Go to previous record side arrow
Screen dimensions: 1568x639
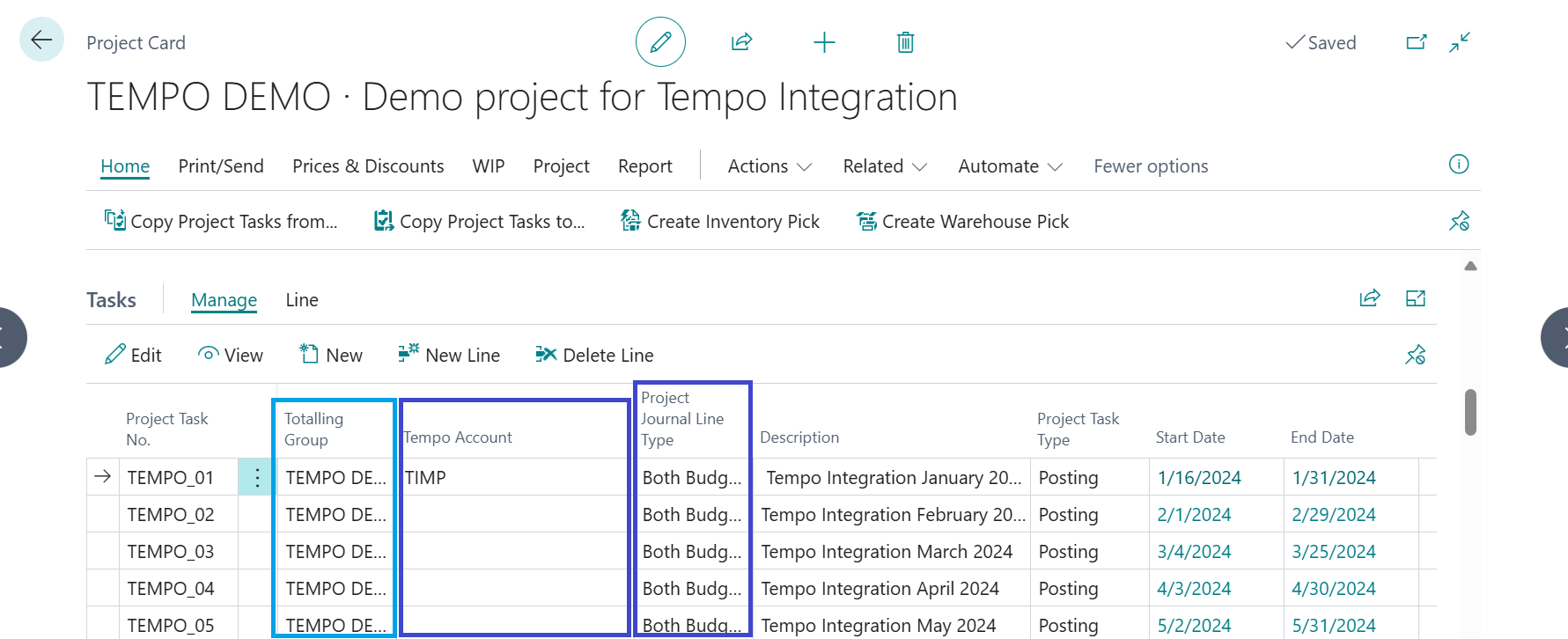(x=9, y=337)
